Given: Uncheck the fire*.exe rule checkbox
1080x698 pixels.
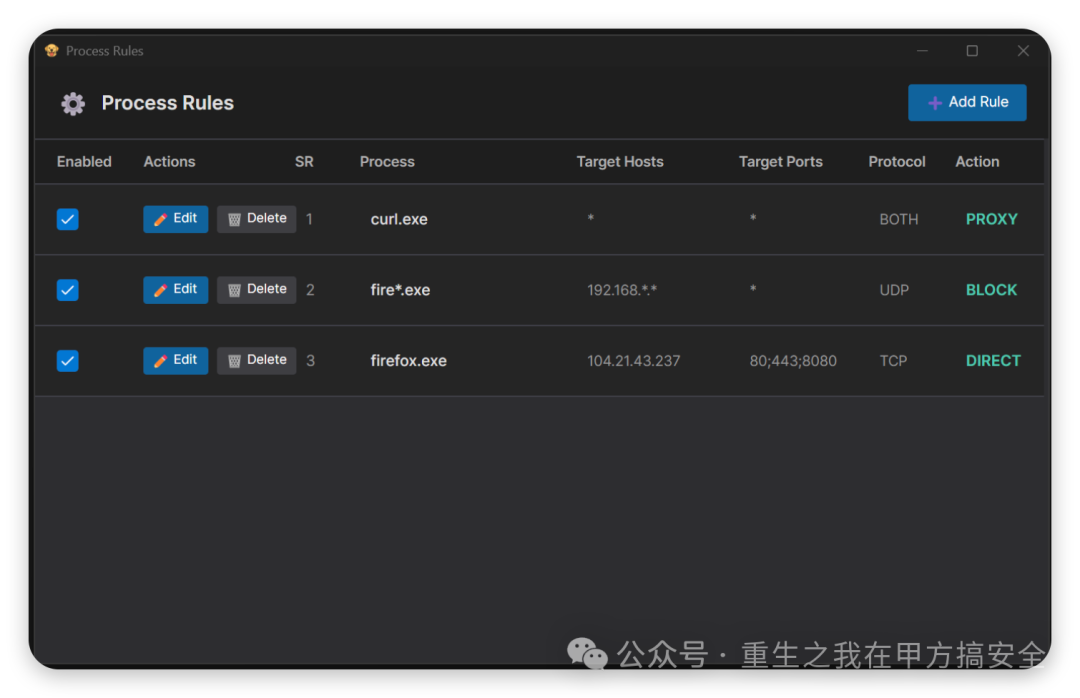Looking at the screenshot, I should click(67, 290).
